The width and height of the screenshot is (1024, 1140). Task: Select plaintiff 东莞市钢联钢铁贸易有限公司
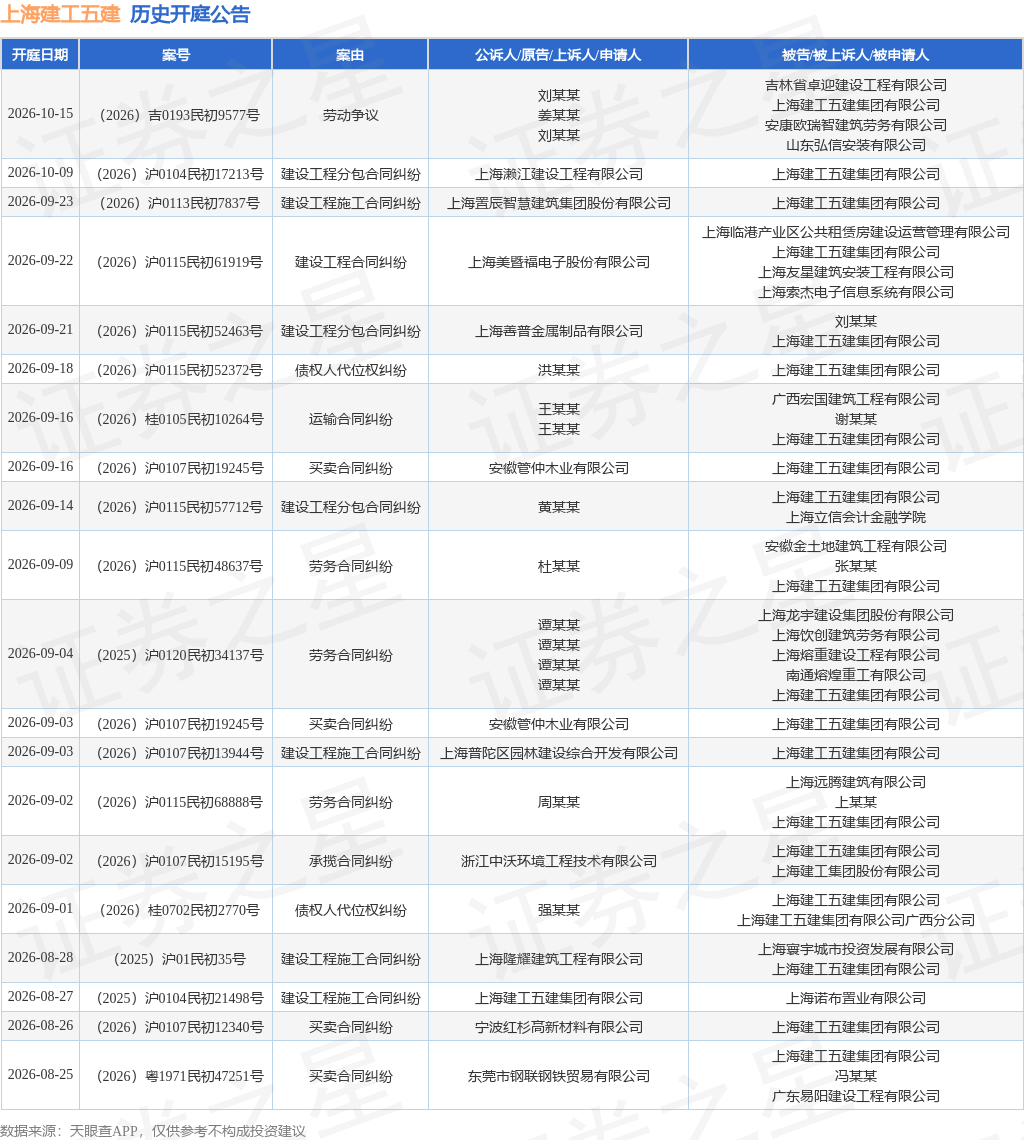tap(559, 1077)
